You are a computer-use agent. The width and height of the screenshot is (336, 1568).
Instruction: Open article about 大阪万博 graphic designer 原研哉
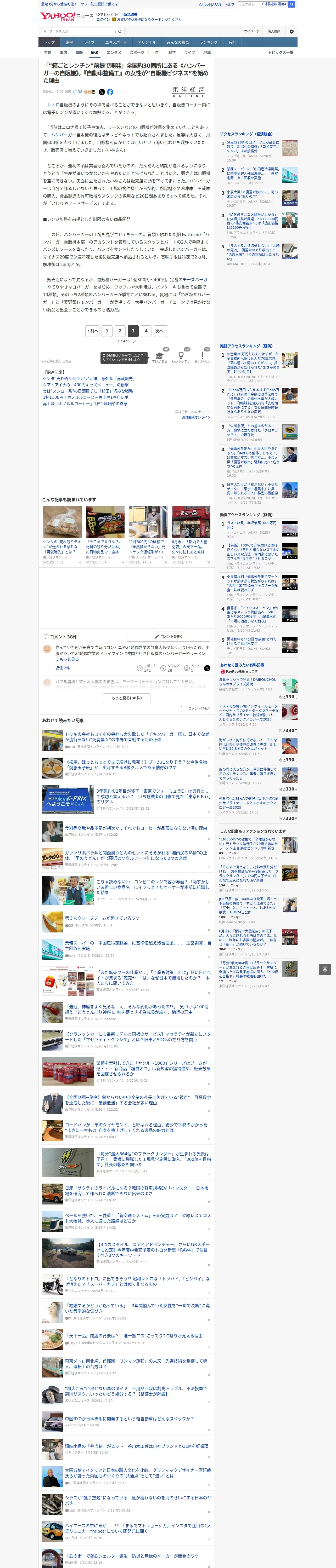pos(138,1473)
